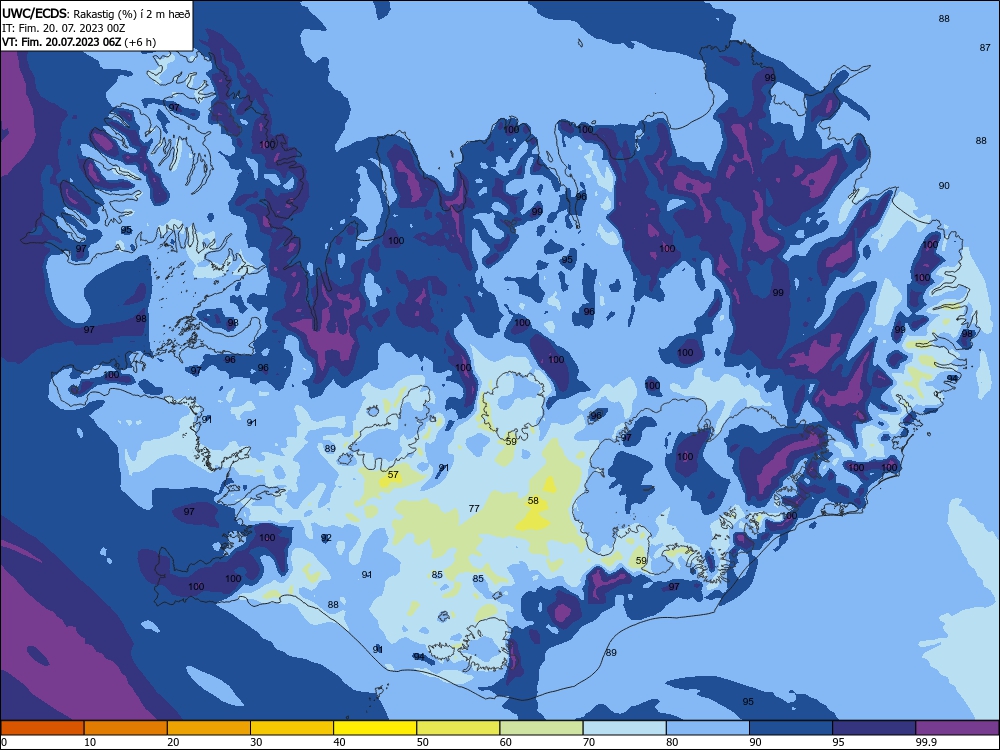The height and width of the screenshot is (750, 1000).
Task: Click the map value 92
Action: click(326, 538)
